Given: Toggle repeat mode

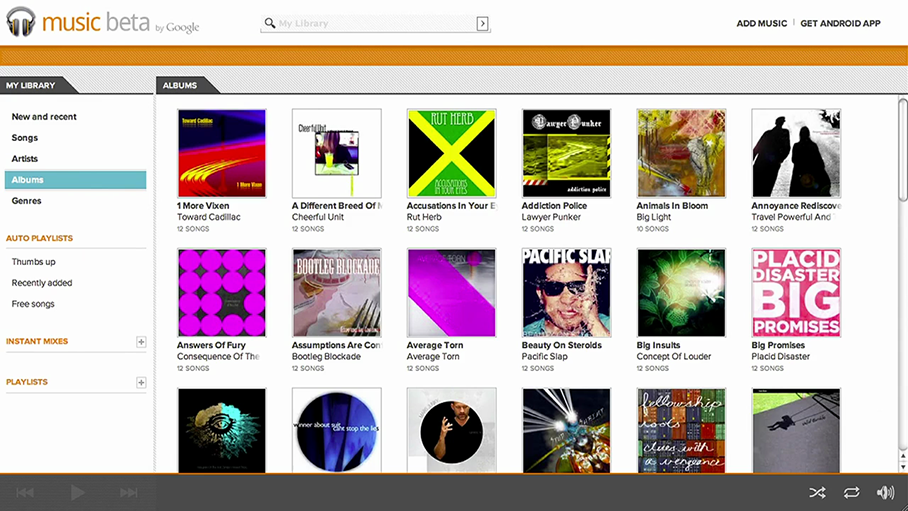Looking at the screenshot, I should click(x=851, y=492).
